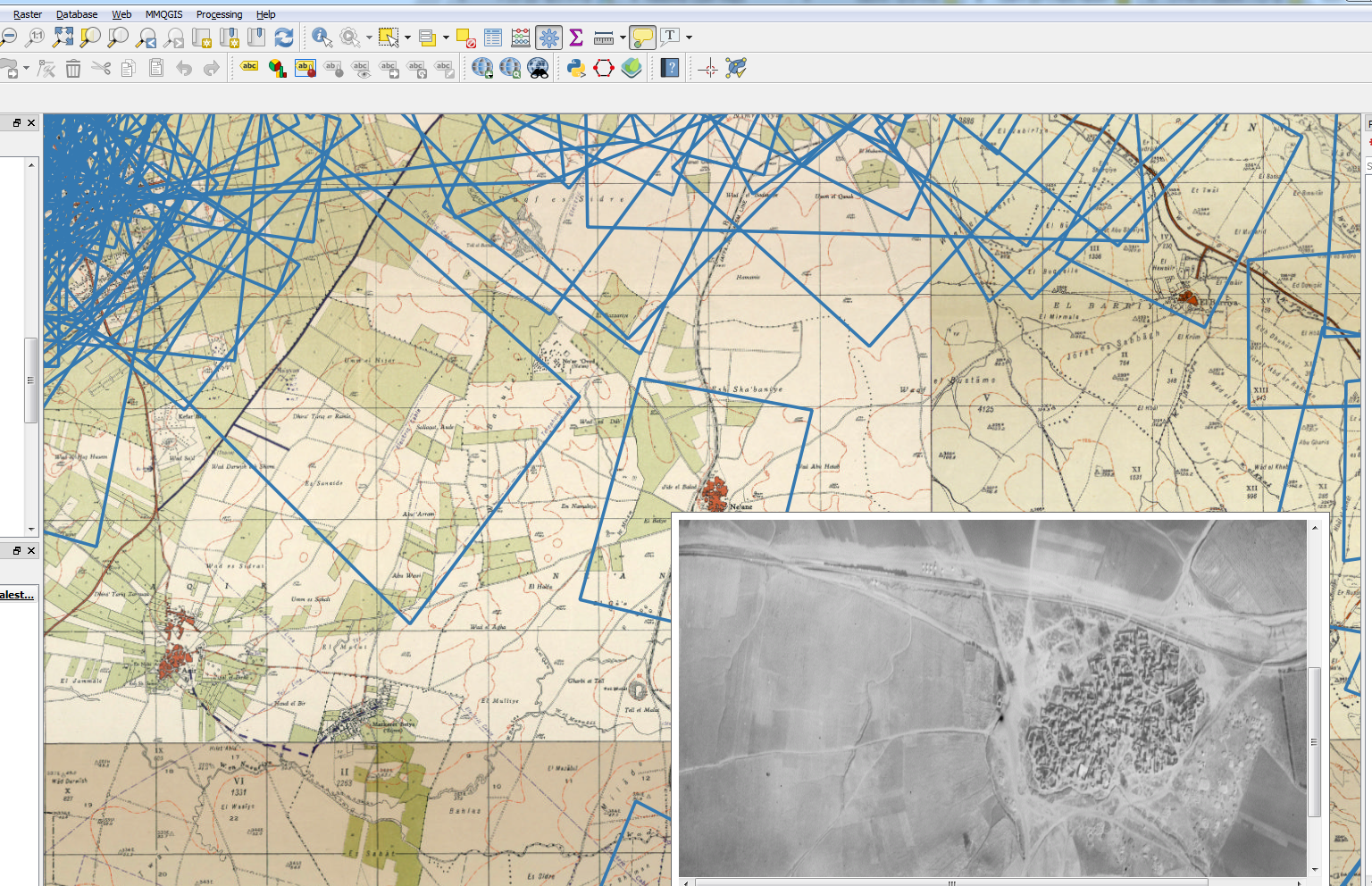The width and height of the screenshot is (1372, 886).
Task: Toggle the pin labels tool
Action: click(x=305, y=68)
